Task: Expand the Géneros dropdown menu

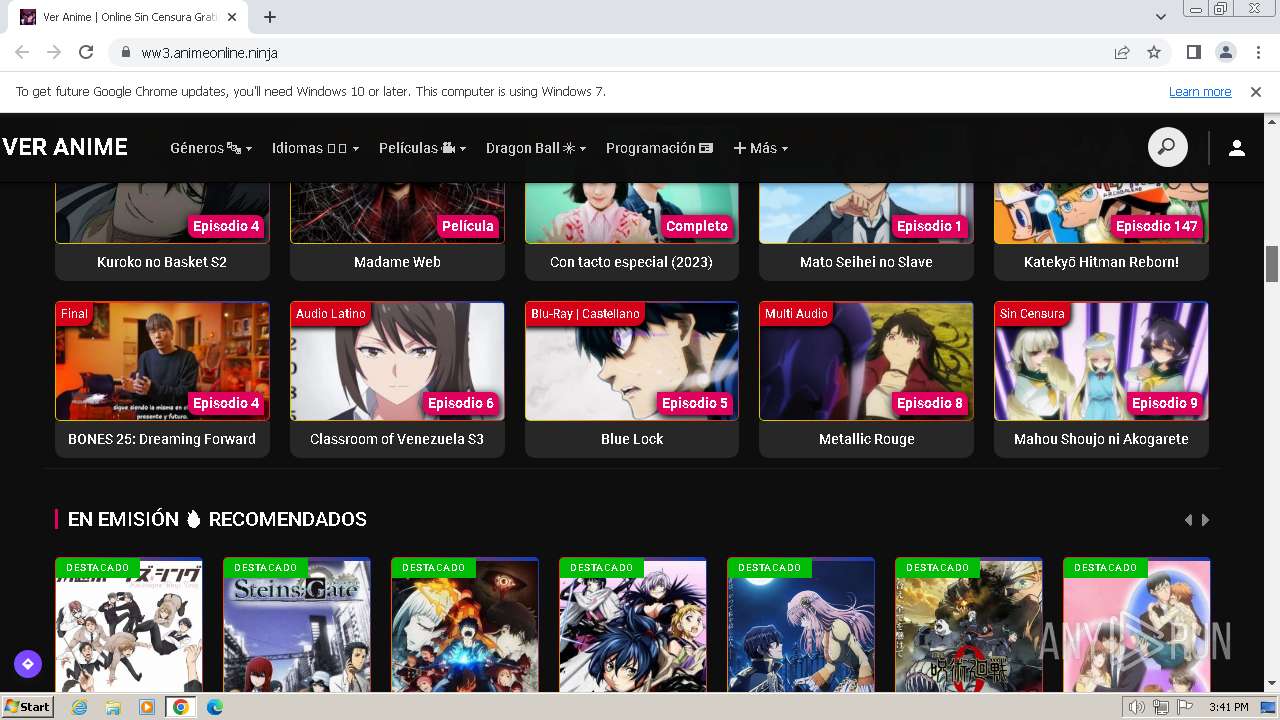Action: [x=211, y=148]
